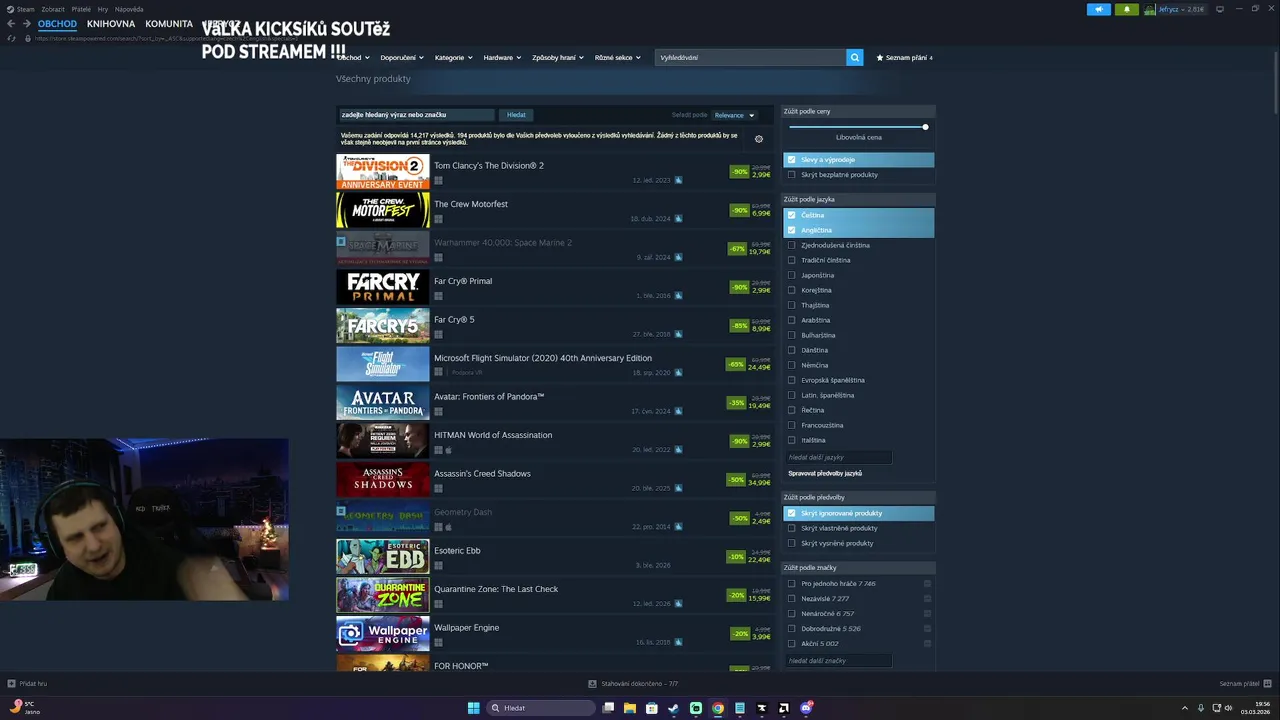The image size is (1280, 720).
Task: Open Assassin's Creed Shadows result
Action: click(x=555, y=480)
